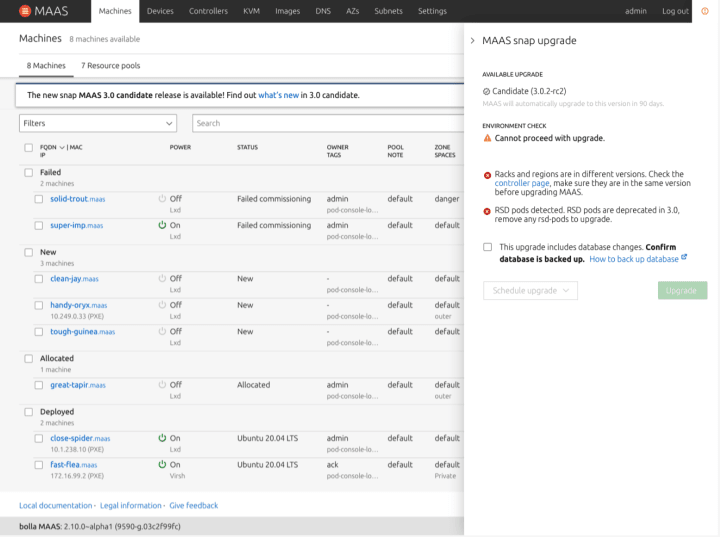This screenshot has height=537, width=720.
Task: Open How to back up database link
Action: 634,259
